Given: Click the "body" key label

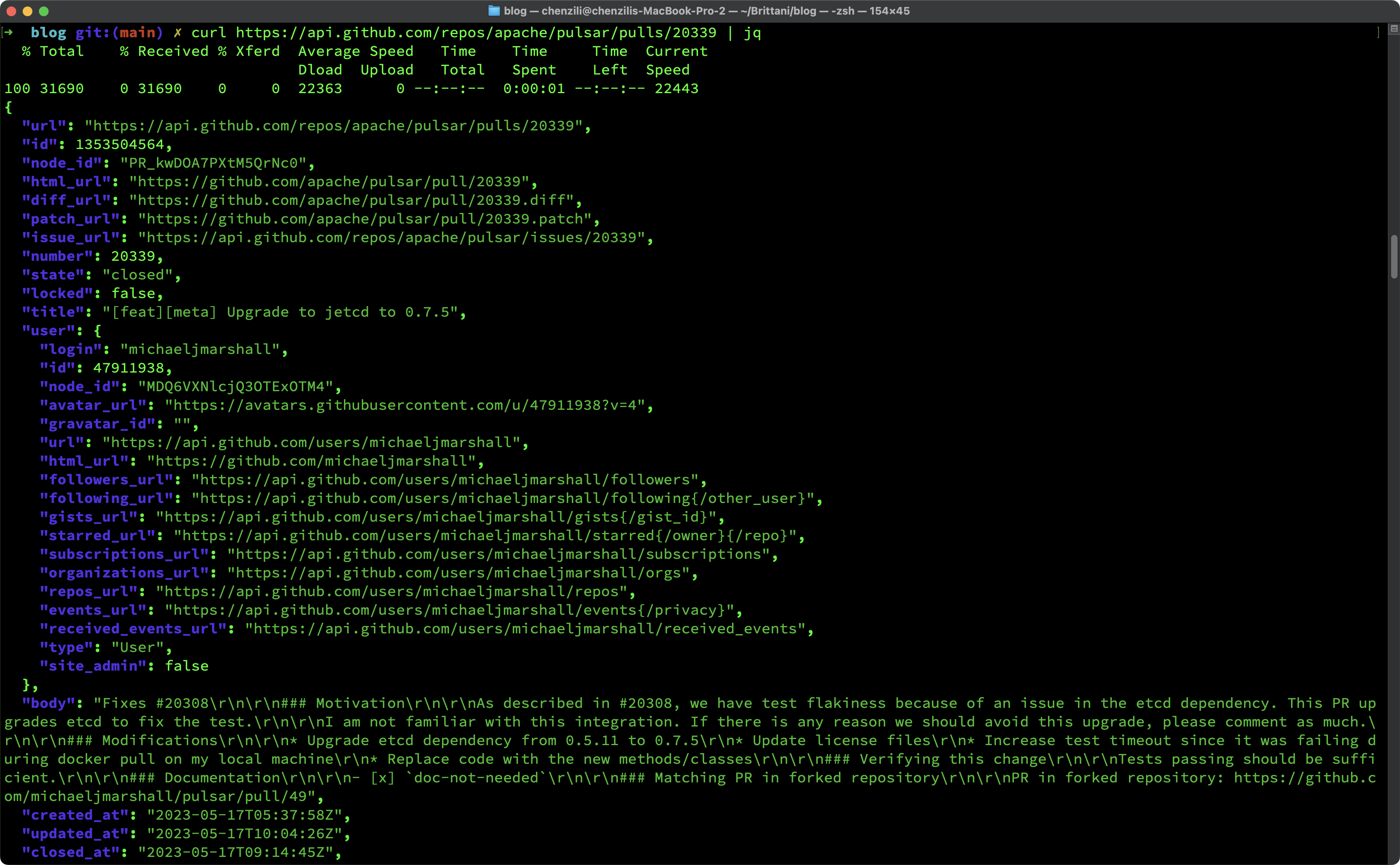Looking at the screenshot, I should (48, 703).
